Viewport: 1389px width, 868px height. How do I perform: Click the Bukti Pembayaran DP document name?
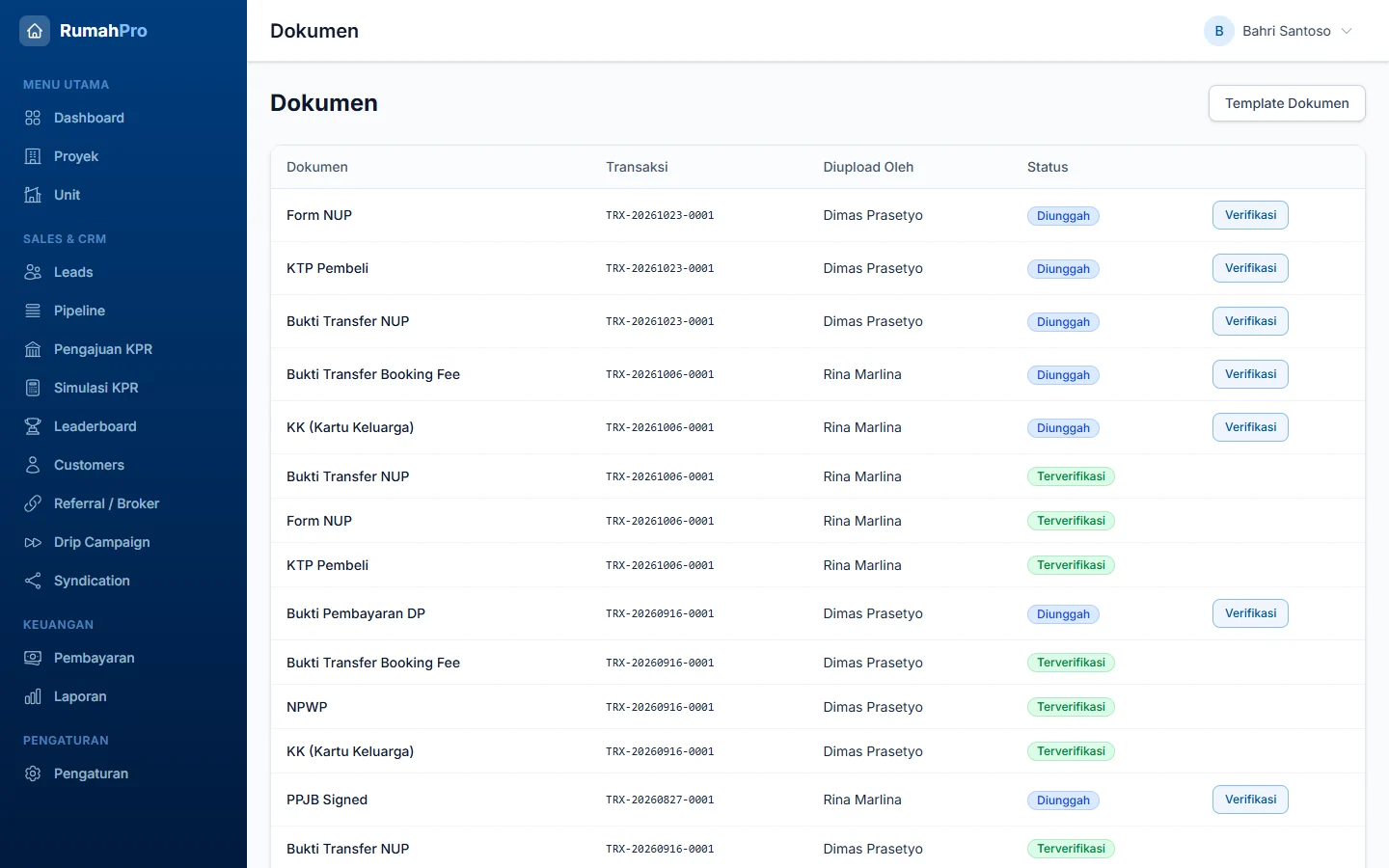click(x=356, y=613)
